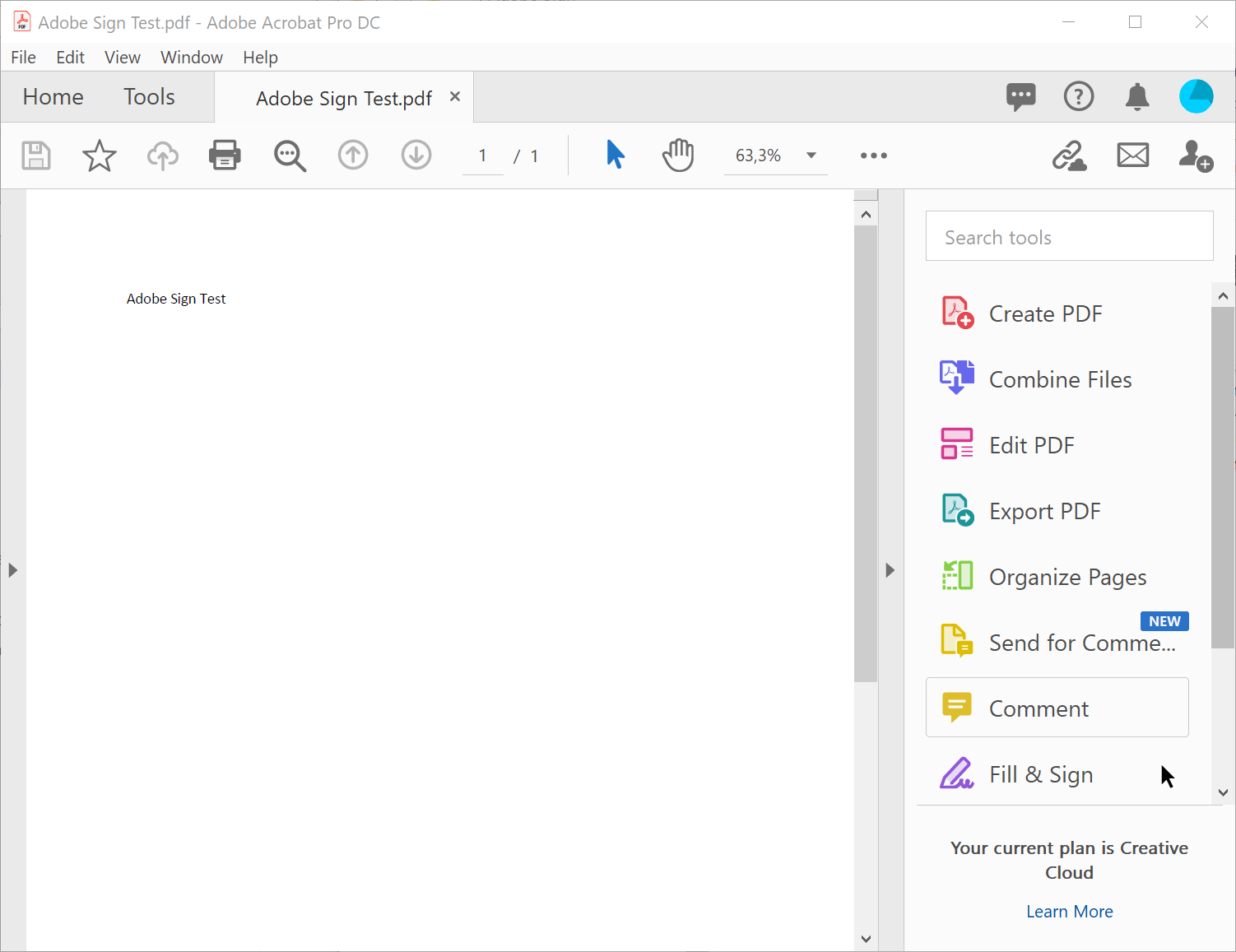Viewport: 1236px width, 952px height.
Task: Open Send for Comments tool
Action: pyautogui.click(x=1057, y=643)
